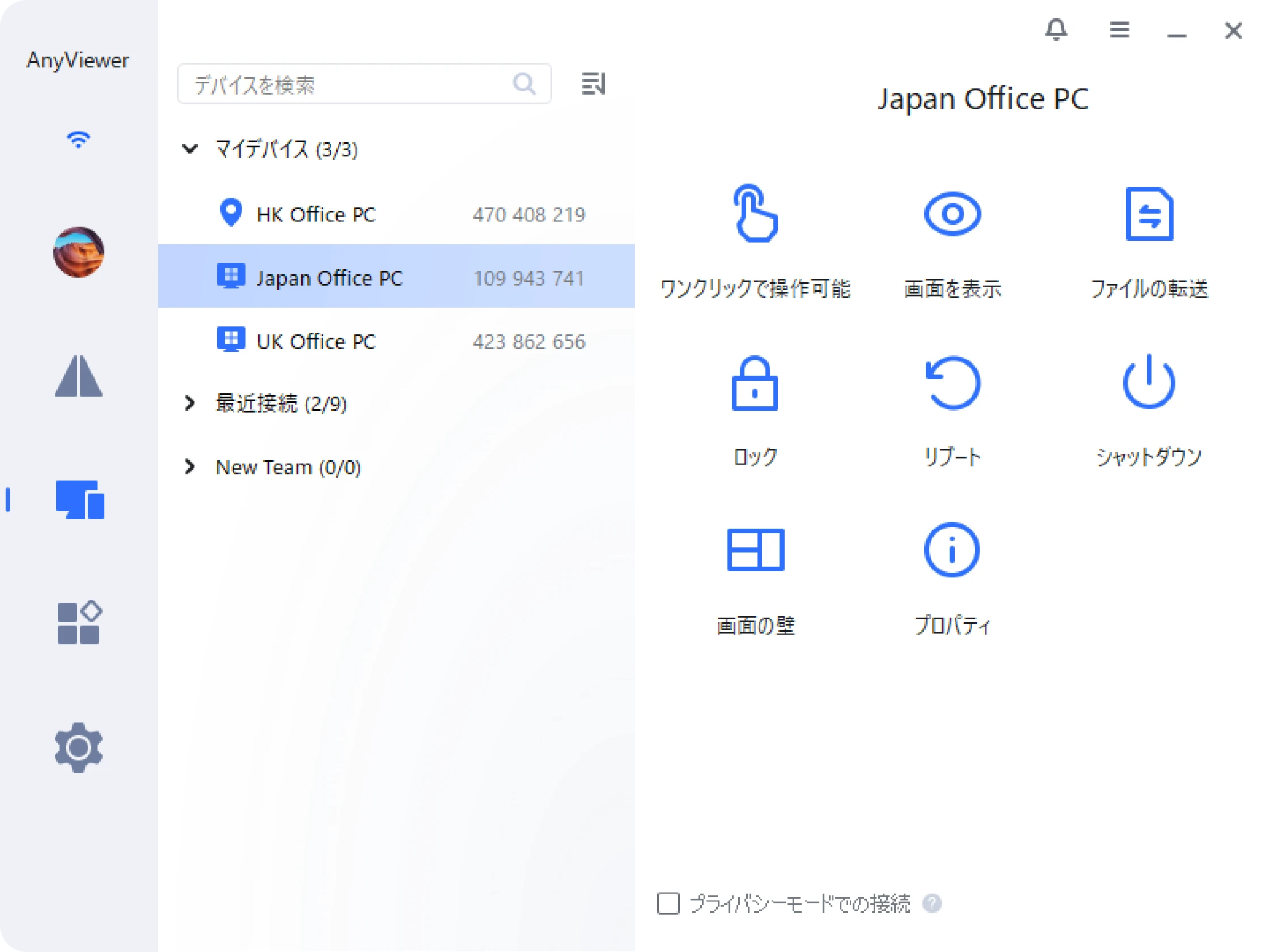The height and width of the screenshot is (952, 1270).
Task: Click the sort list icon beside search
Action: (593, 84)
